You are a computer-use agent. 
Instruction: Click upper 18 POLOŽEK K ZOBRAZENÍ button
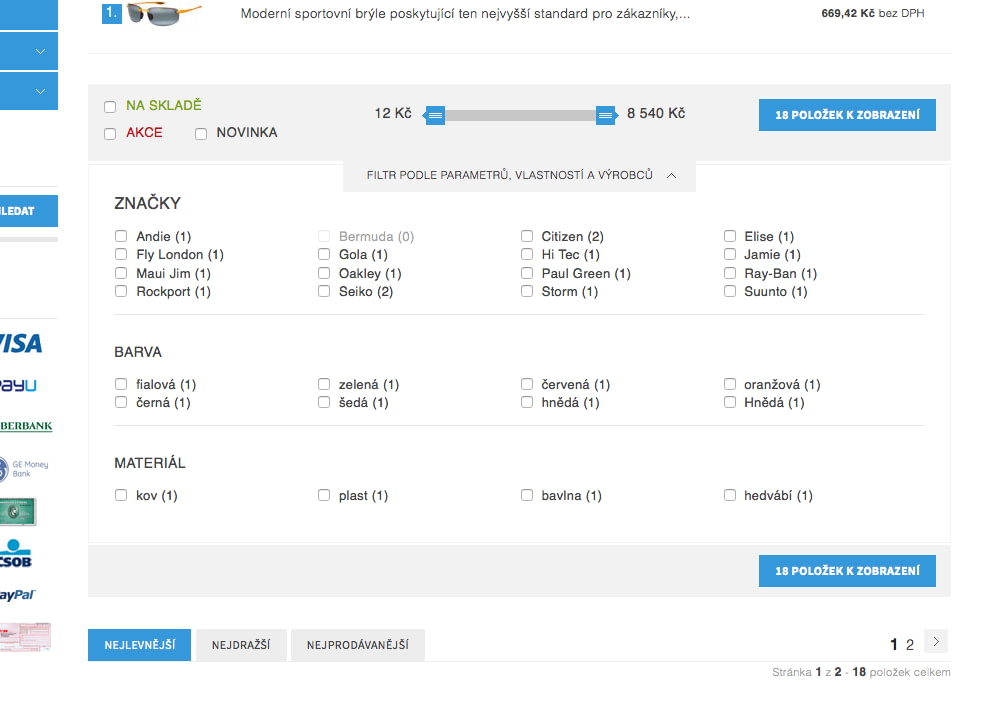coord(847,115)
